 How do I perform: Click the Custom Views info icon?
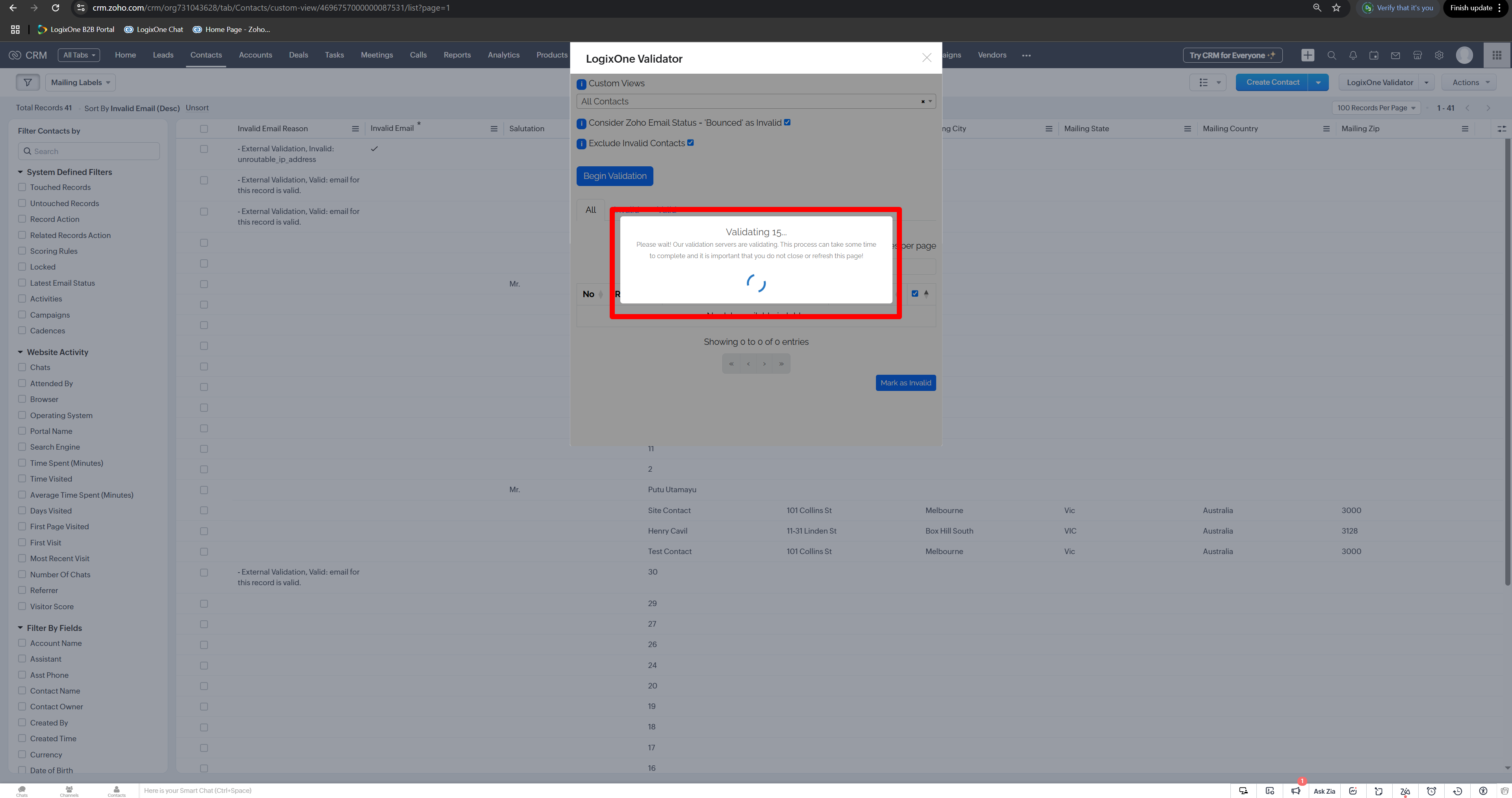(x=581, y=84)
